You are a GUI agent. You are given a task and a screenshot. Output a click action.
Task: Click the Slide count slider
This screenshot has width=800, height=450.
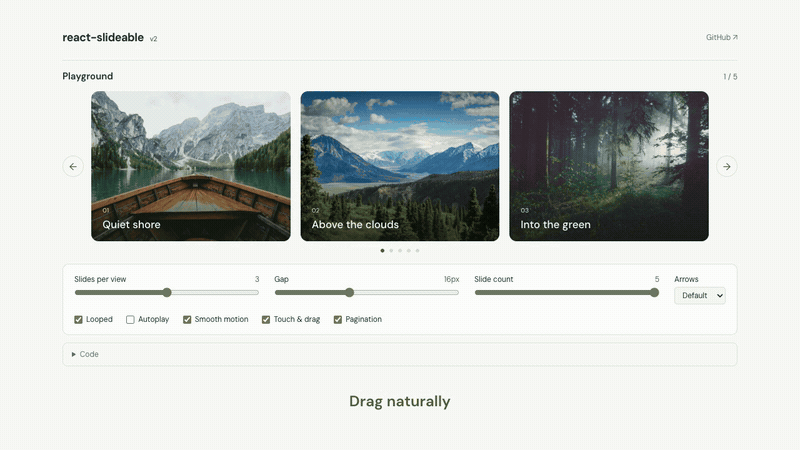(566, 292)
